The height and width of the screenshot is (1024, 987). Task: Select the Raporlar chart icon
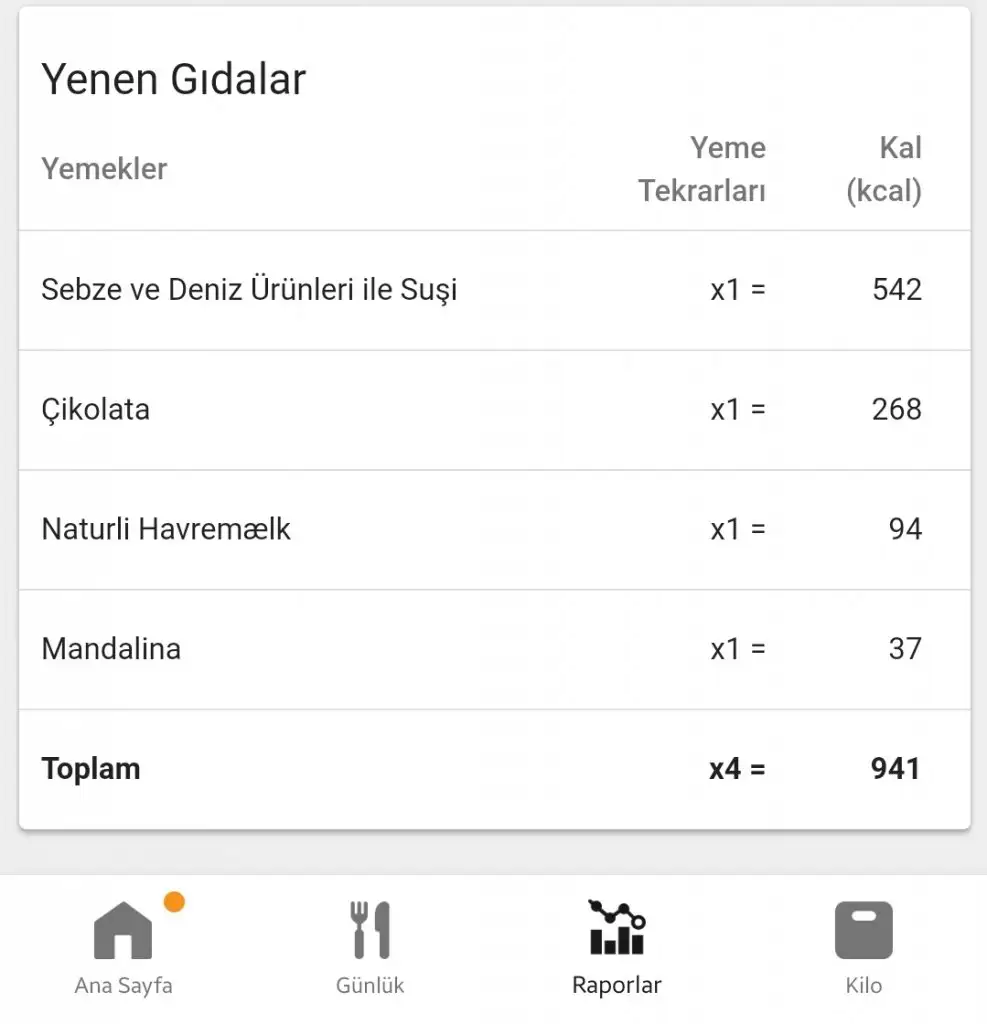click(x=617, y=928)
